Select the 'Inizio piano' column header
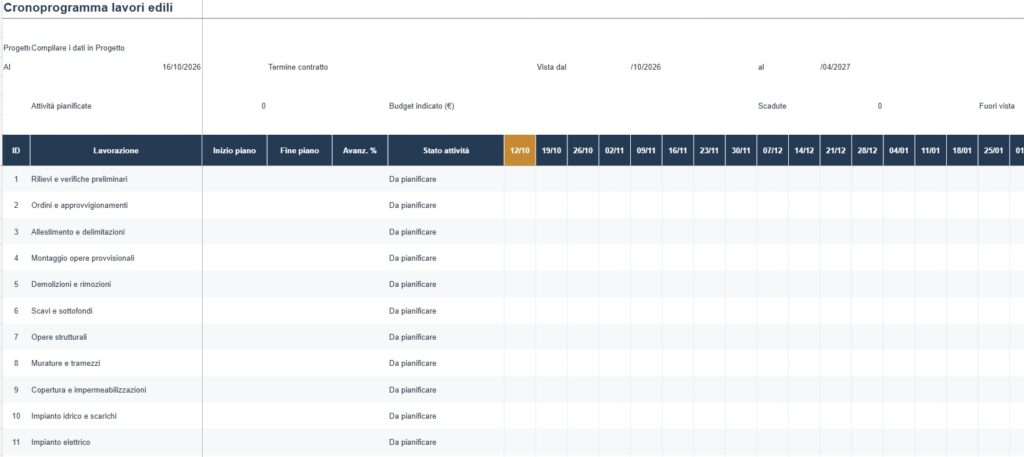The image size is (1024, 457). point(235,150)
